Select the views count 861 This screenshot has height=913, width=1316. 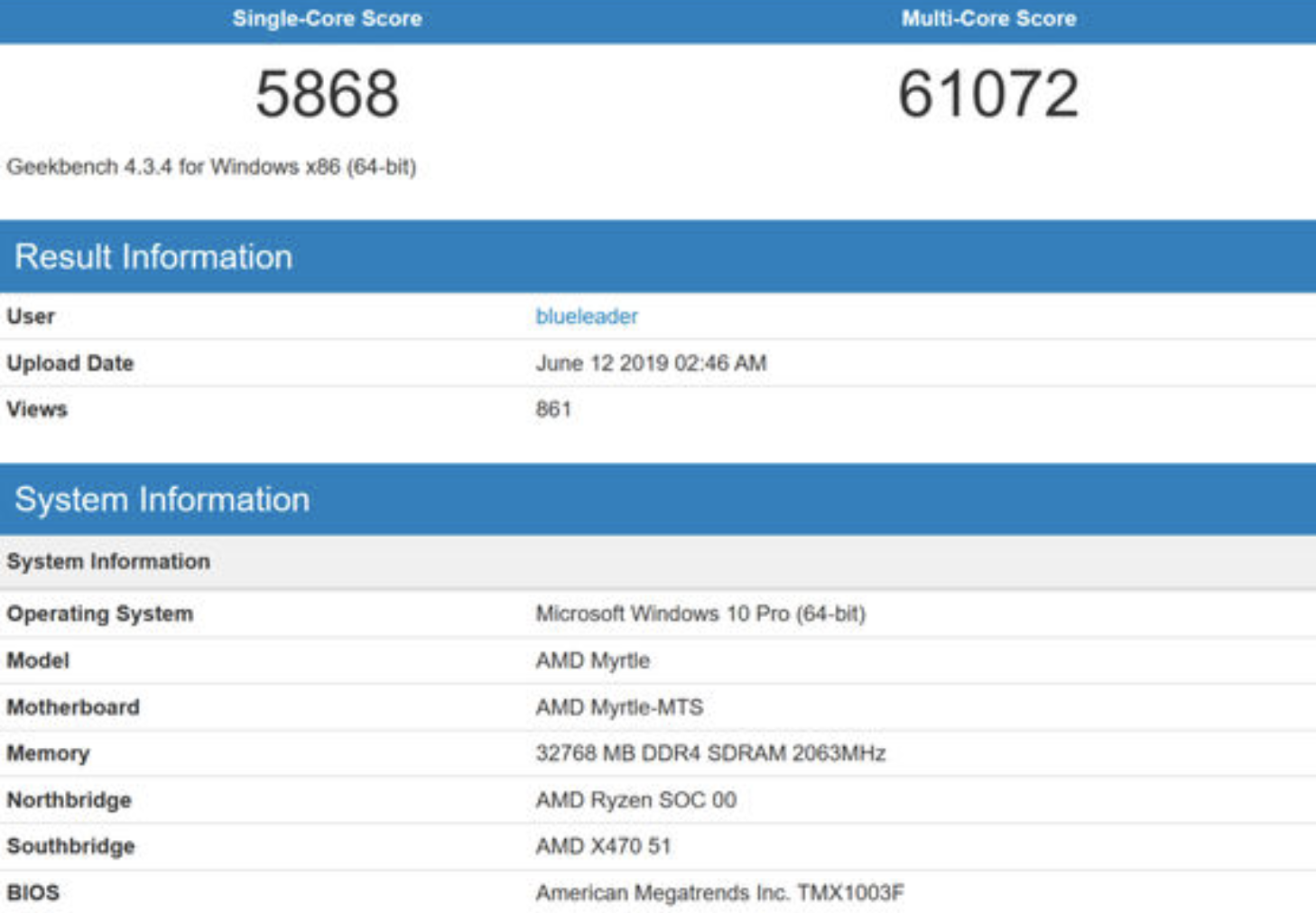pos(553,410)
